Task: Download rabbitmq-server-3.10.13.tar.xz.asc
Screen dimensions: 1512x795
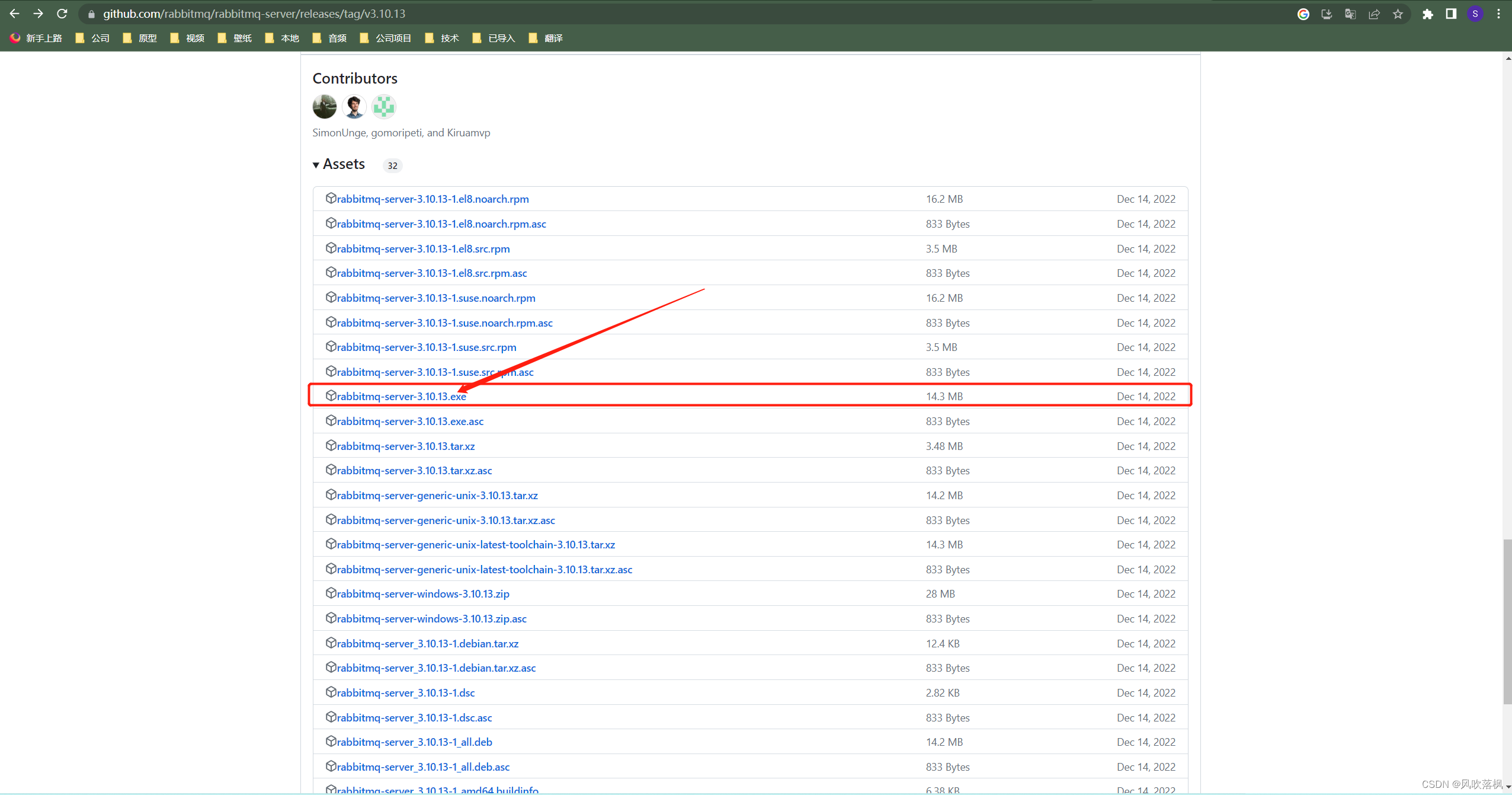Action: [414, 471]
